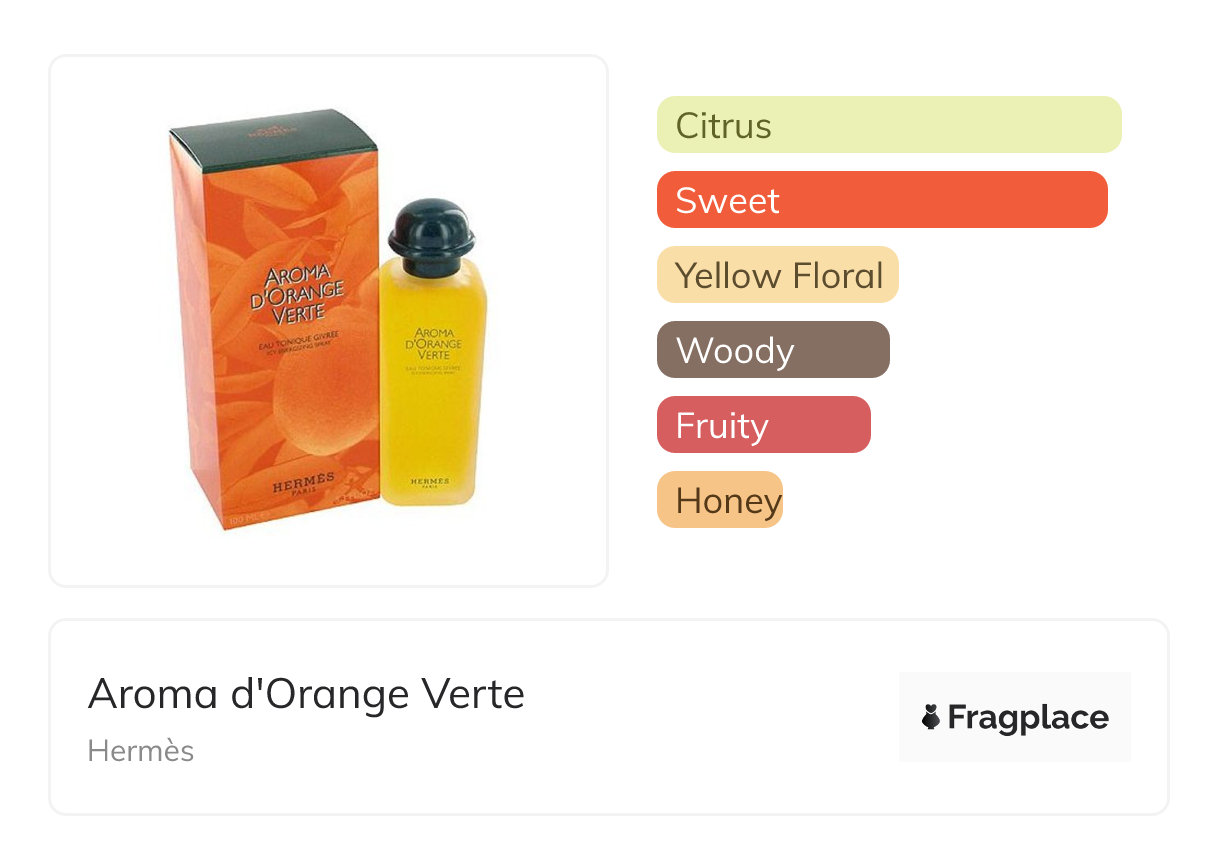Click Aroma d'Orange Verte text on box
The image size is (1218, 864).
click(x=303, y=293)
